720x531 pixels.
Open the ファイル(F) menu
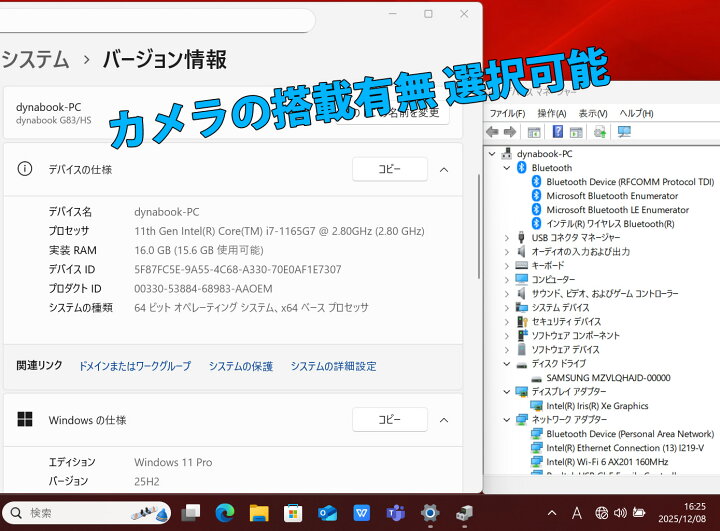[x=507, y=113]
